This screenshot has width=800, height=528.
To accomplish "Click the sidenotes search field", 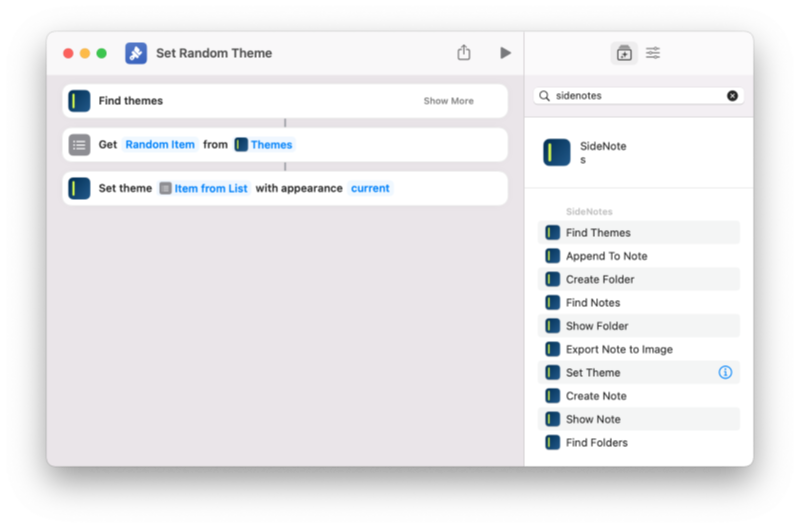I will 638,96.
